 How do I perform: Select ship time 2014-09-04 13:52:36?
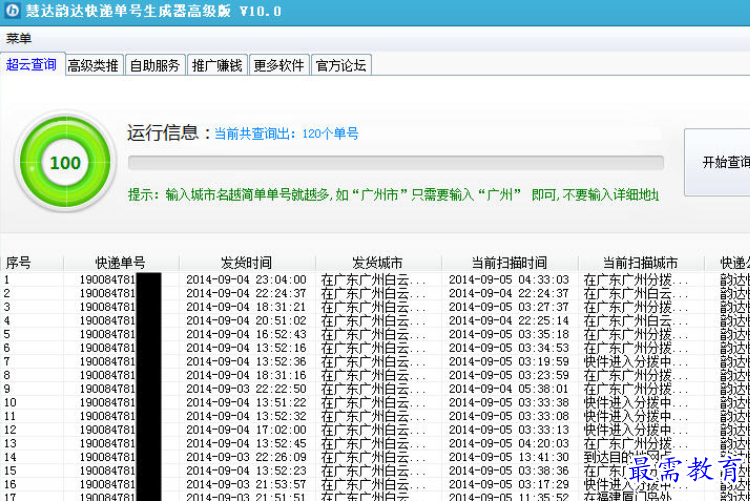(x=246, y=361)
